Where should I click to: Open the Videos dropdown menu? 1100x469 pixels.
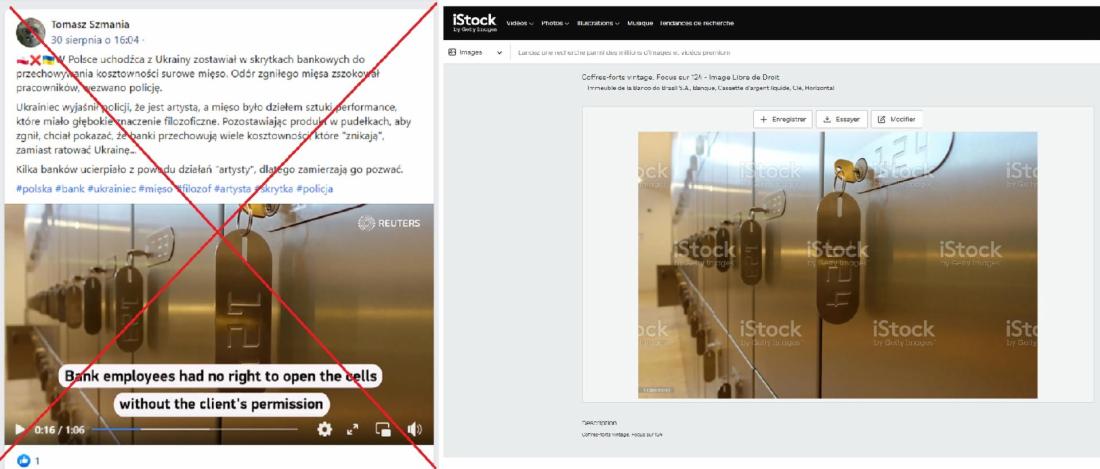click(x=520, y=23)
